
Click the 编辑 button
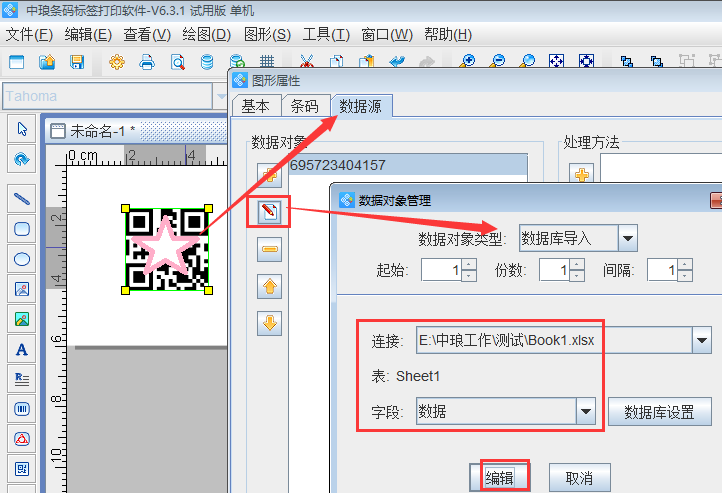tap(499, 478)
